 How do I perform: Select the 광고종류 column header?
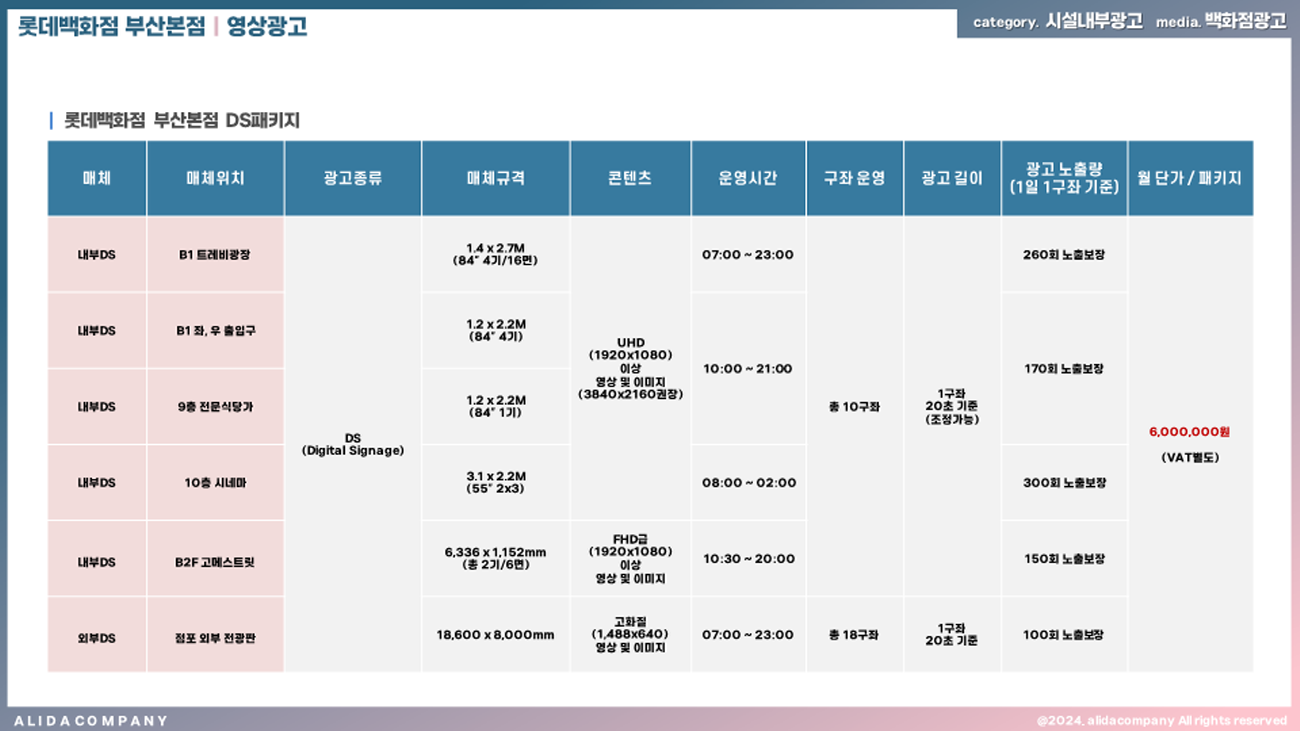point(352,179)
